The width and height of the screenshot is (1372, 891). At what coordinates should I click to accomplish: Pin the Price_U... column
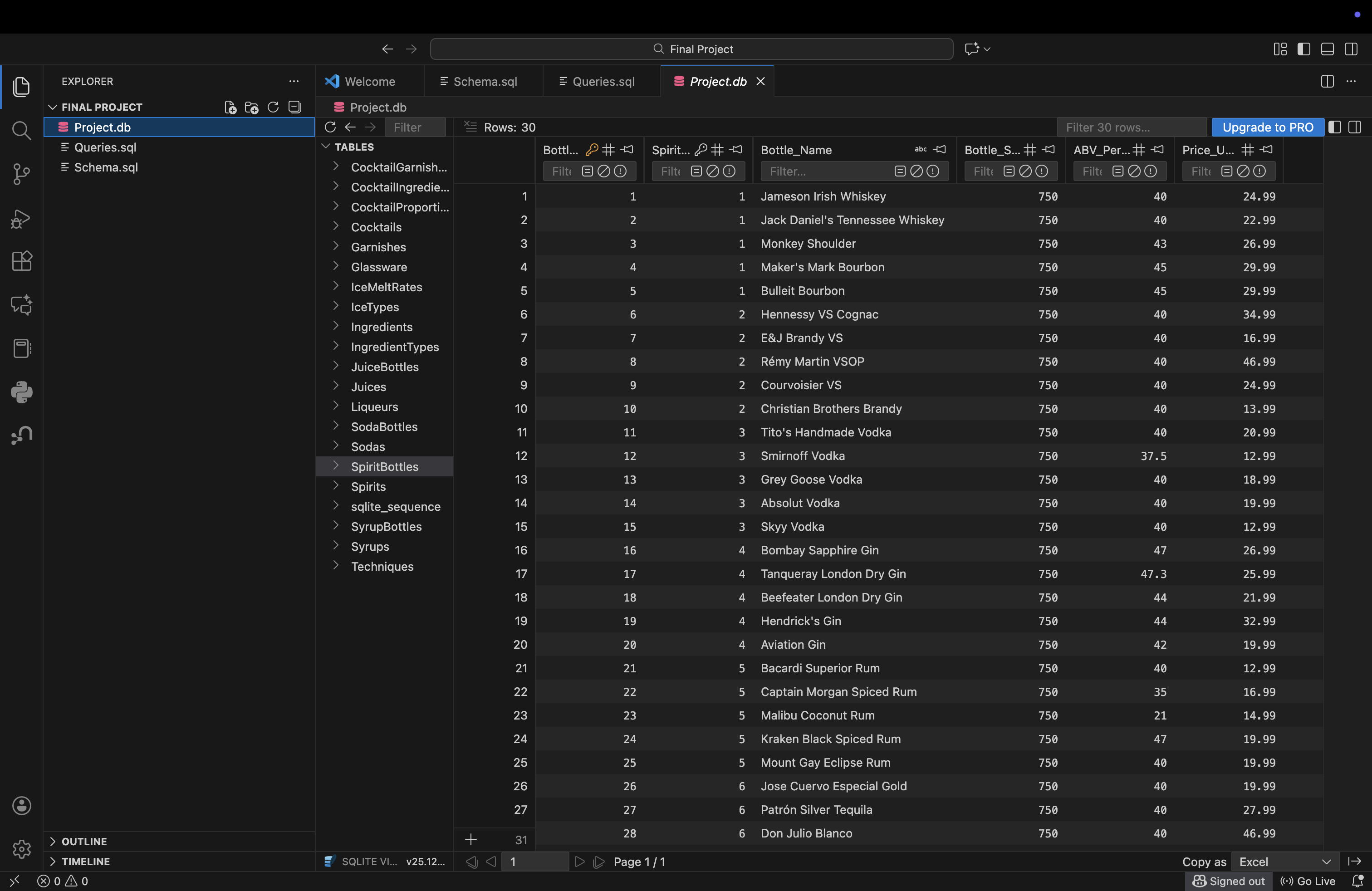pos(1266,150)
